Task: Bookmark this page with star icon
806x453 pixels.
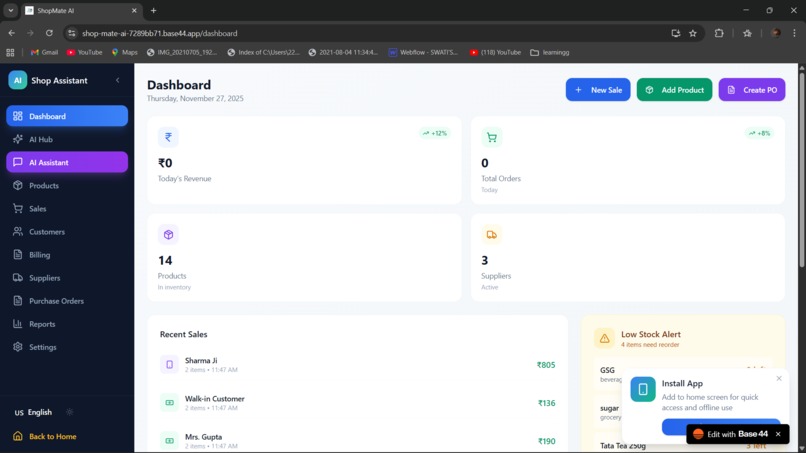Action: click(x=693, y=33)
